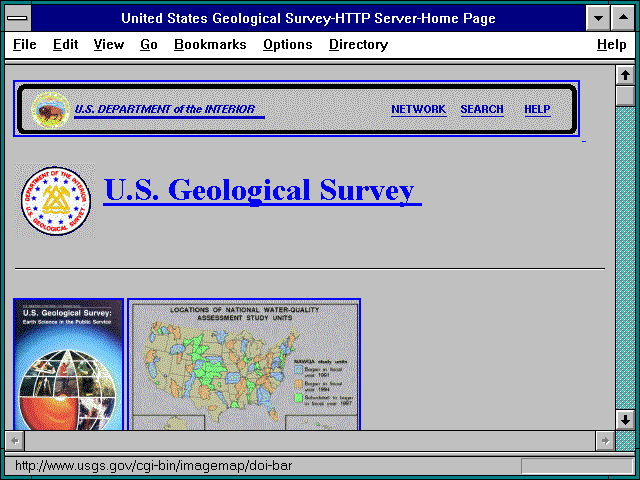The width and height of the screenshot is (640, 480).
Task: Click the status bar URL text
Action: coord(153,466)
